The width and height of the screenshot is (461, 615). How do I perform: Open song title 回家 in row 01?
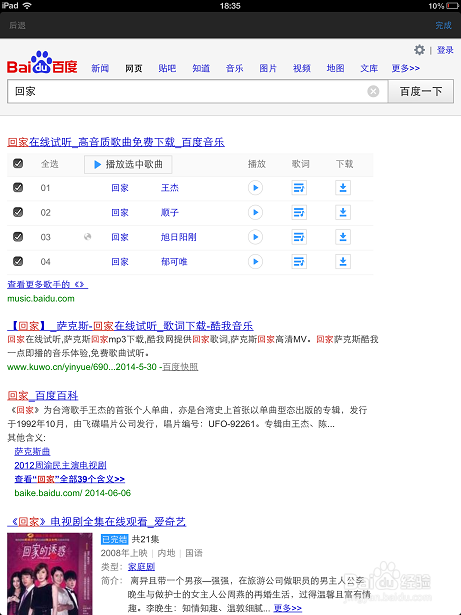tap(120, 188)
